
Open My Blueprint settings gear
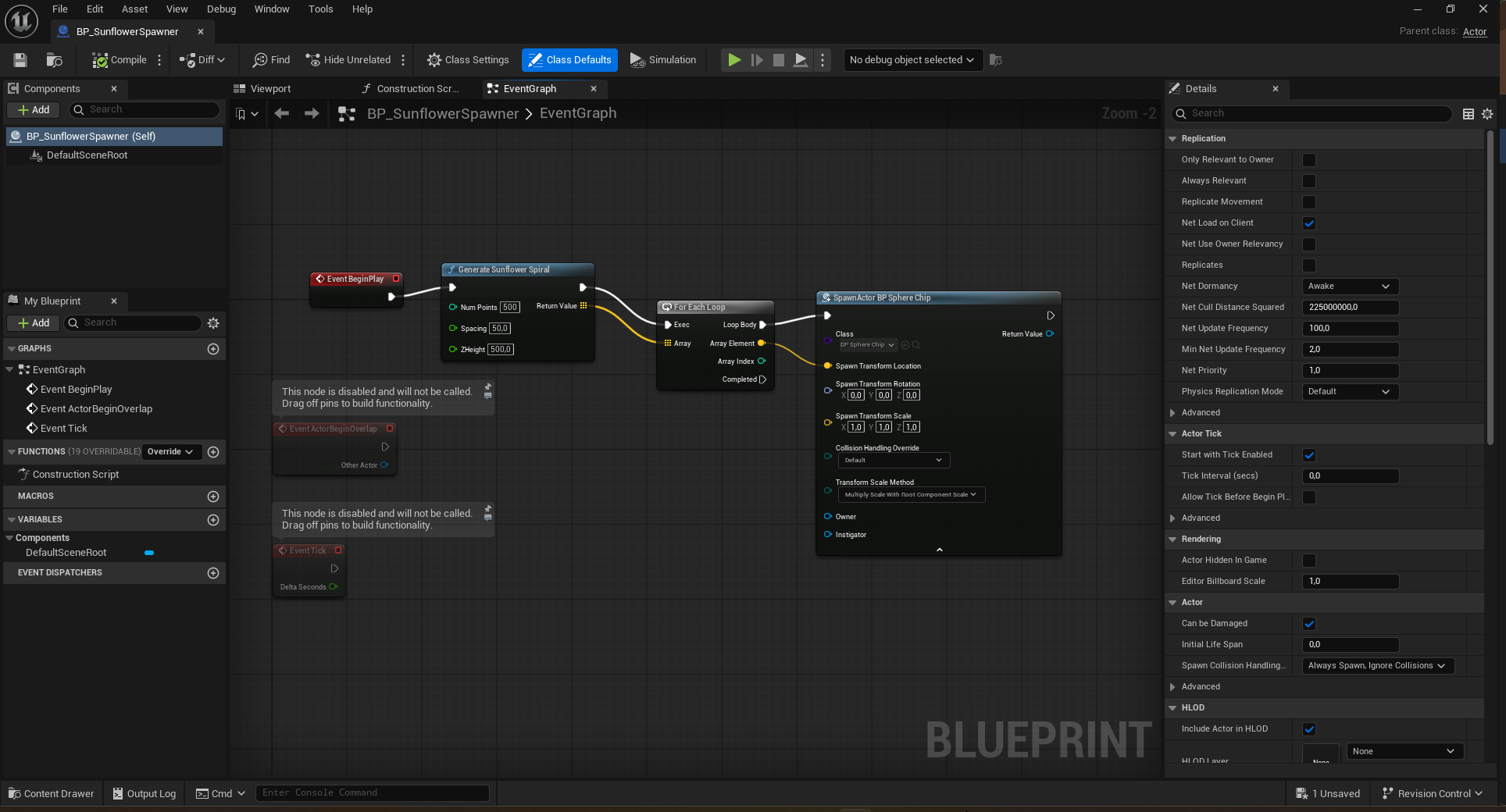pos(213,323)
